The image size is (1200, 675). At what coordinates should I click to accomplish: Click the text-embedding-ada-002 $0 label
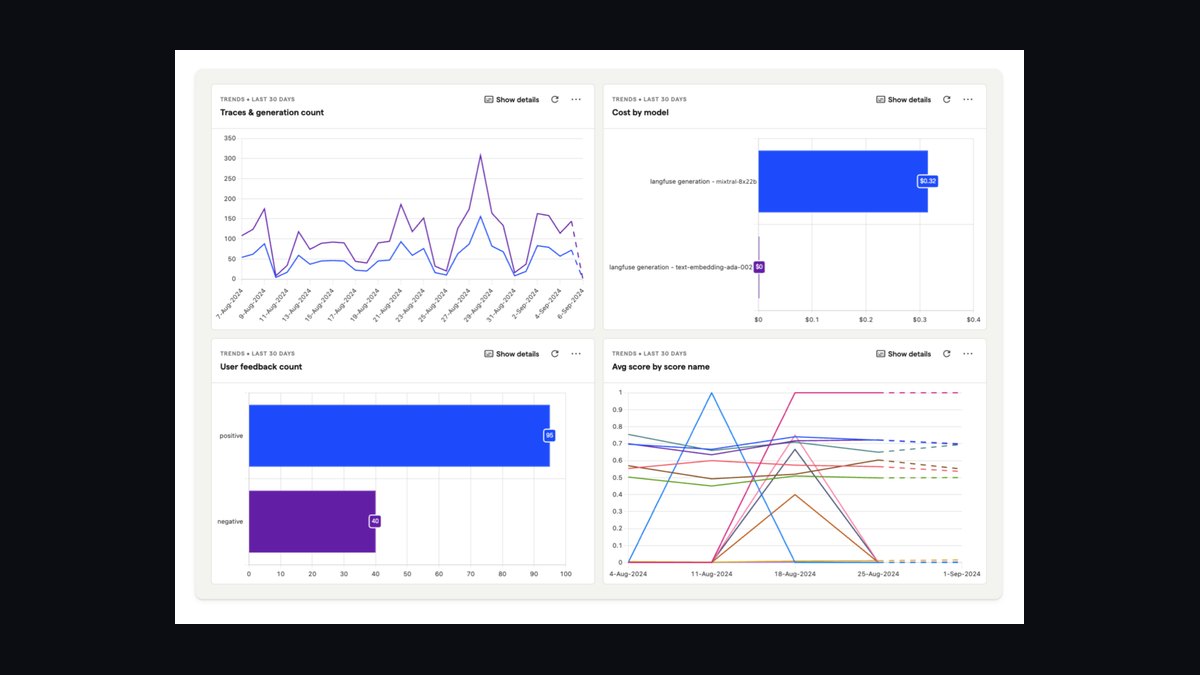[759, 267]
